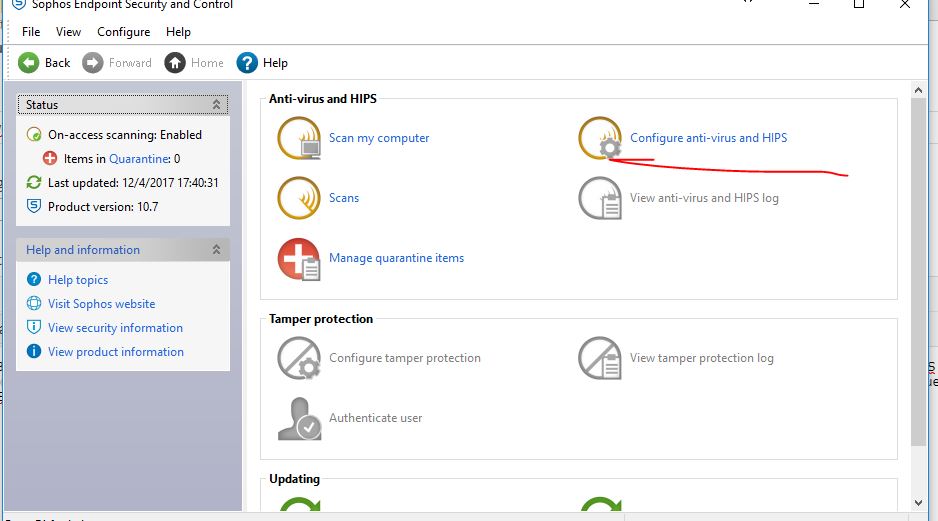Click the Sophos shield icon in title bar
The image size is (938, 521).
pos(19,4)
